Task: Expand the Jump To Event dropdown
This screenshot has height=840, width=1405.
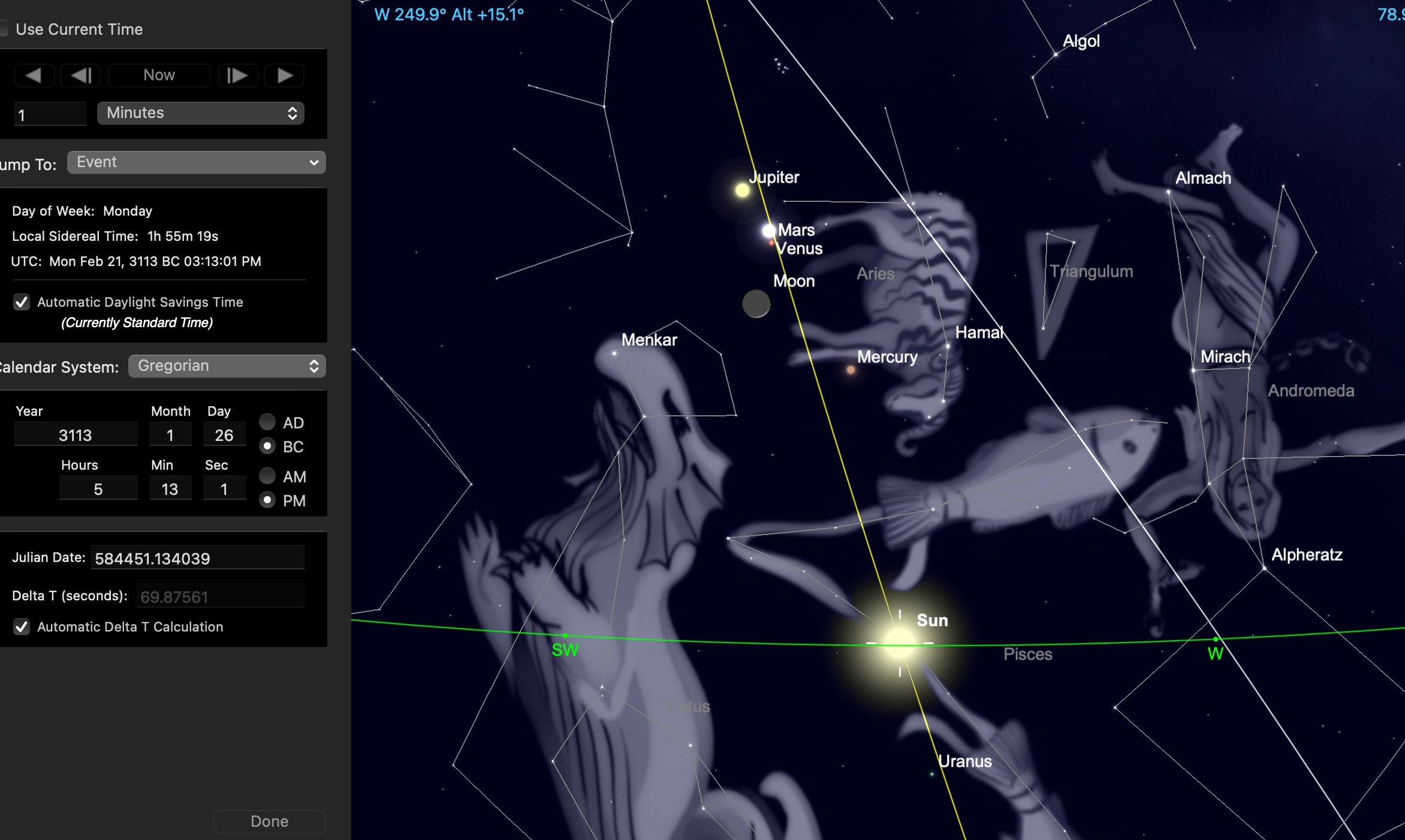Action: (196, 162)
